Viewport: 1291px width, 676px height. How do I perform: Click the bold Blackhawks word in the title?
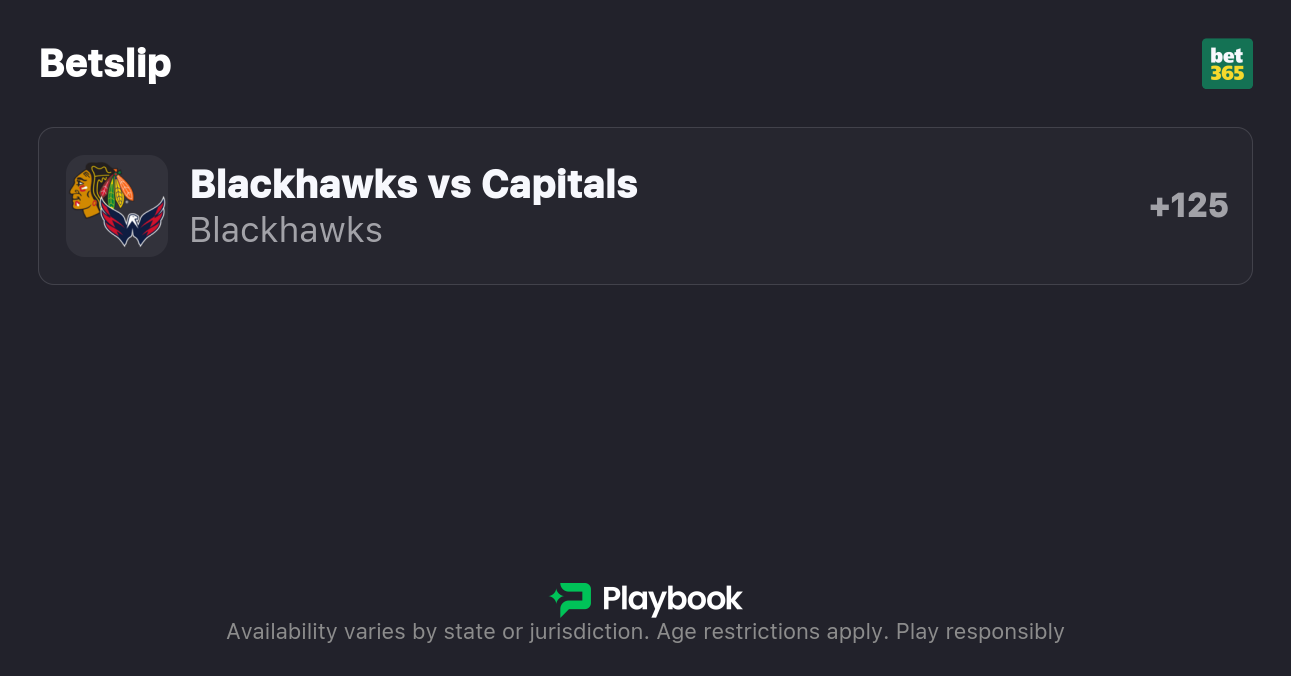(x=303, y=184)
